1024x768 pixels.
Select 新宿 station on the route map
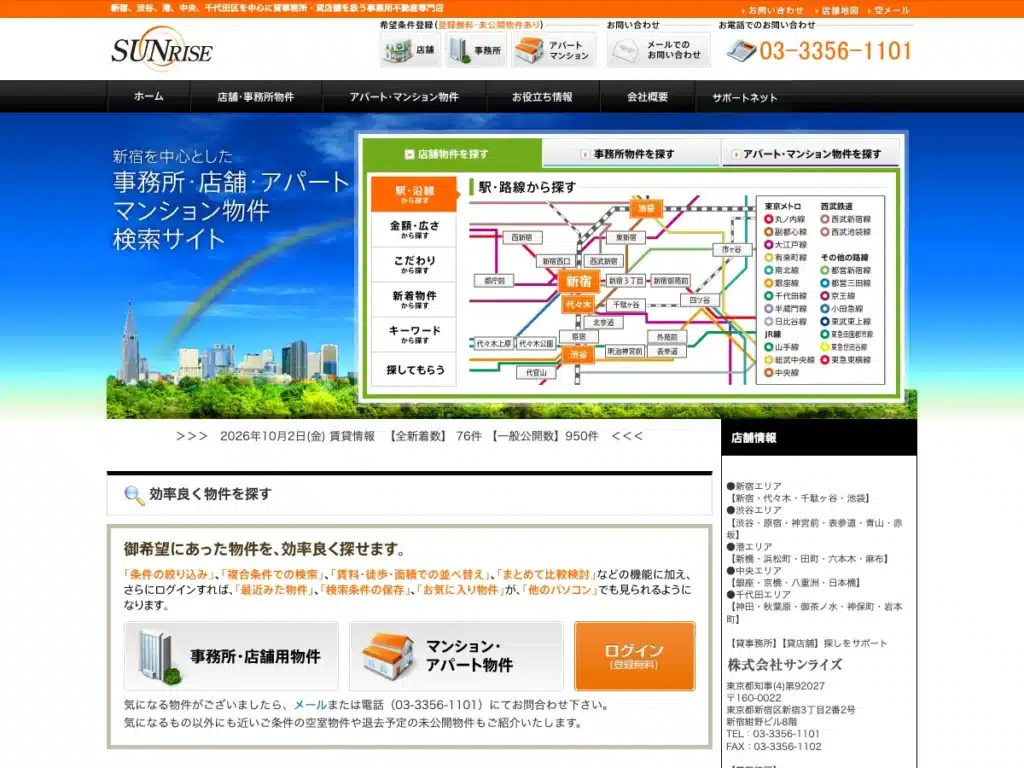579,281
